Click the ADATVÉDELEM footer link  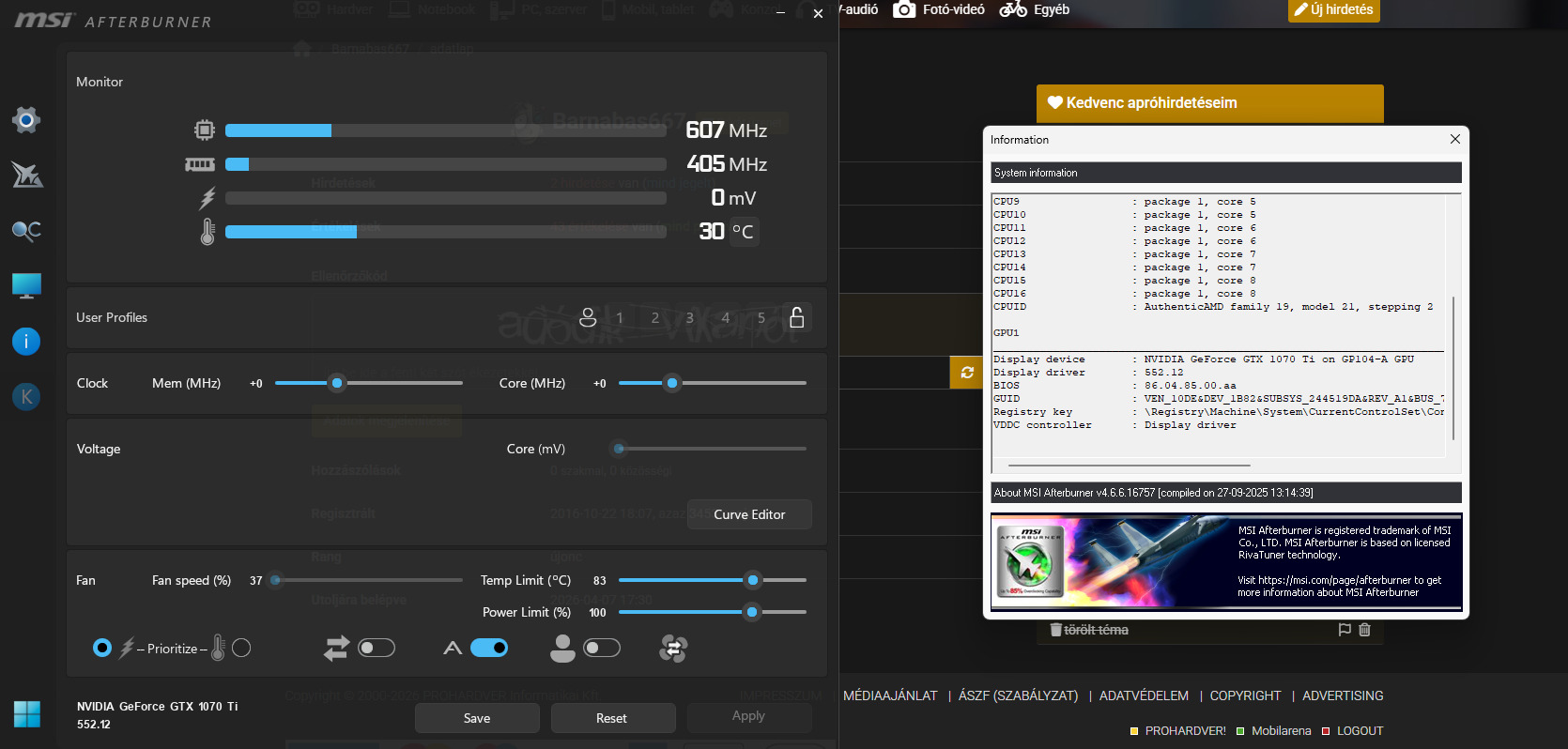point(1144,695)
